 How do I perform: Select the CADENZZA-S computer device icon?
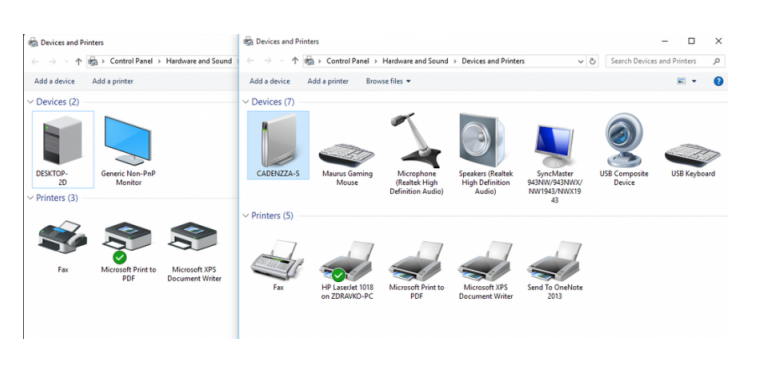tap(278, 145)
